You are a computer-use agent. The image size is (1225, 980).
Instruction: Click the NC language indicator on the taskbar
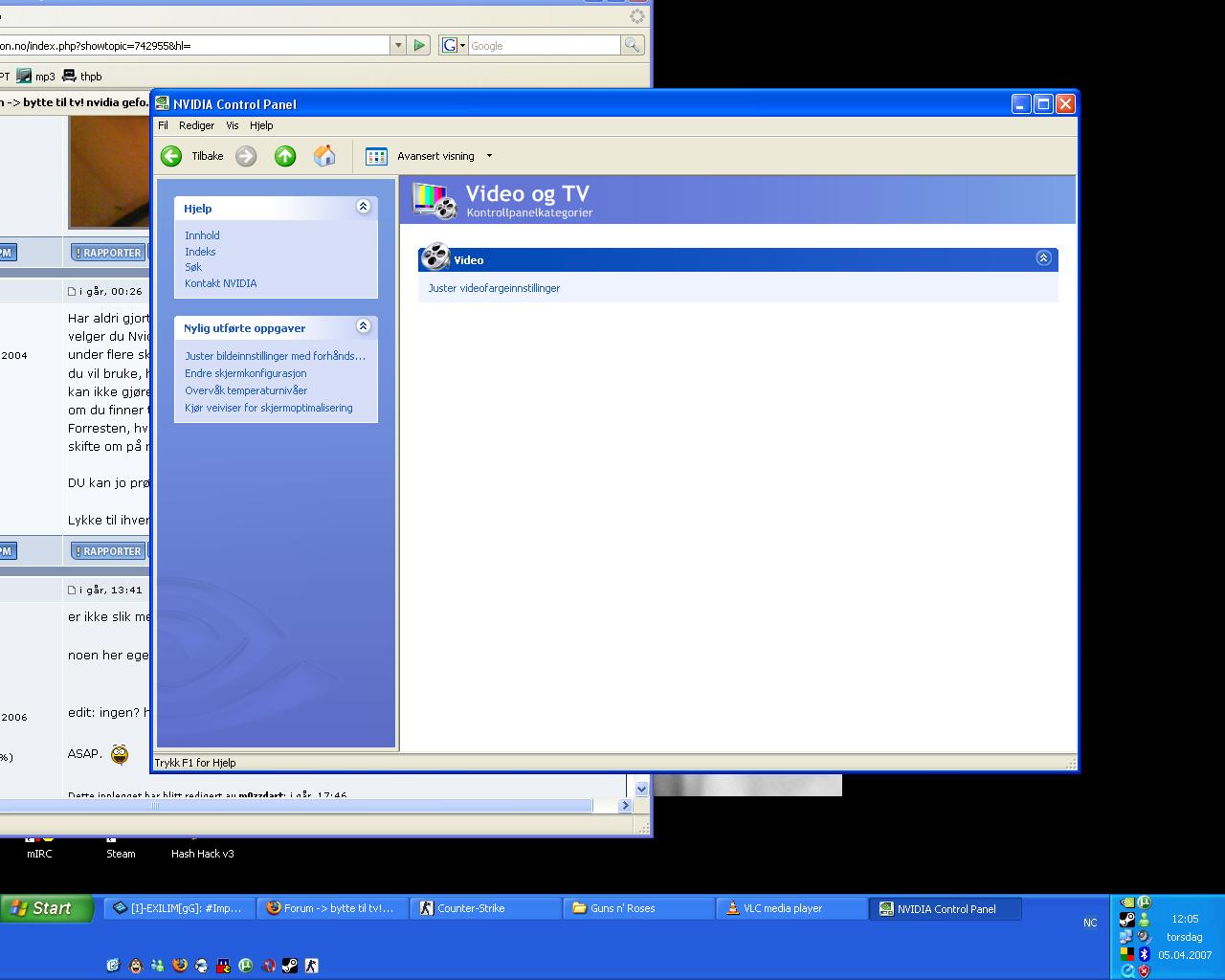(1090, 923)
